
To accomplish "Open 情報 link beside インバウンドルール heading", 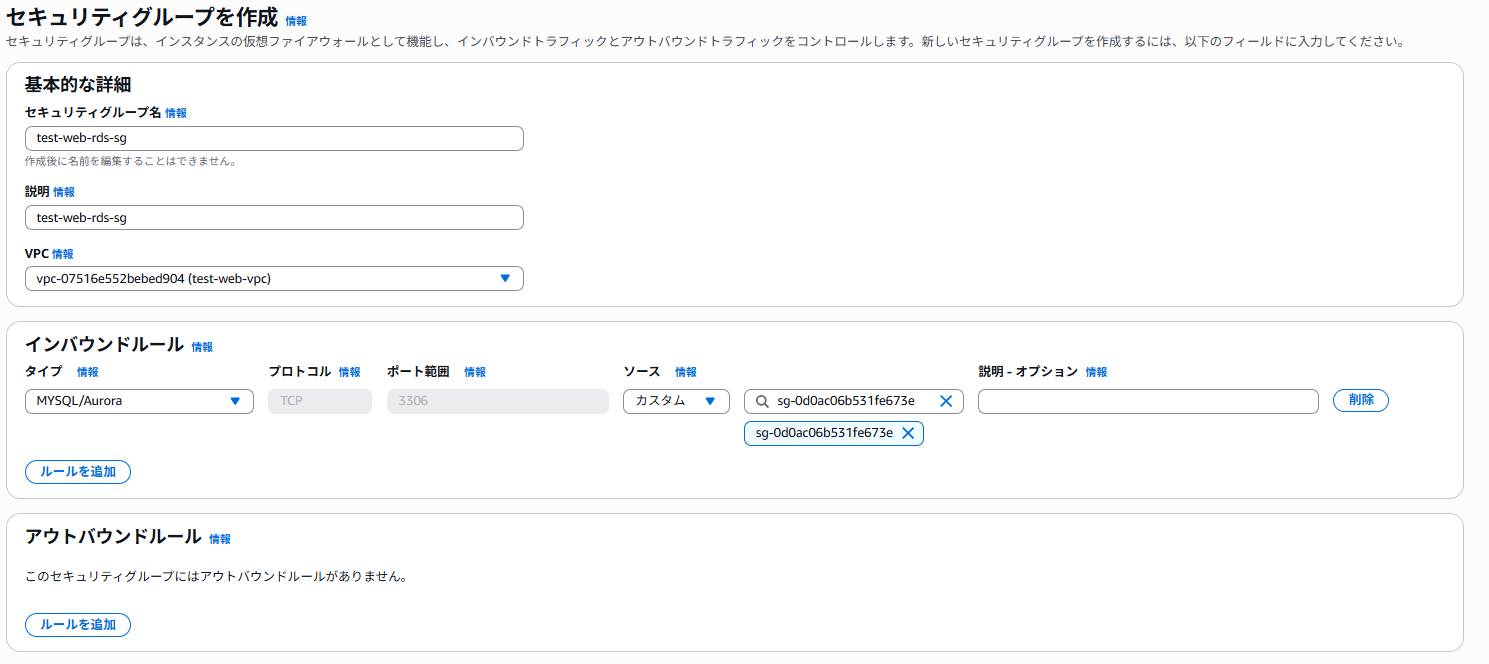I will (202, 347).
